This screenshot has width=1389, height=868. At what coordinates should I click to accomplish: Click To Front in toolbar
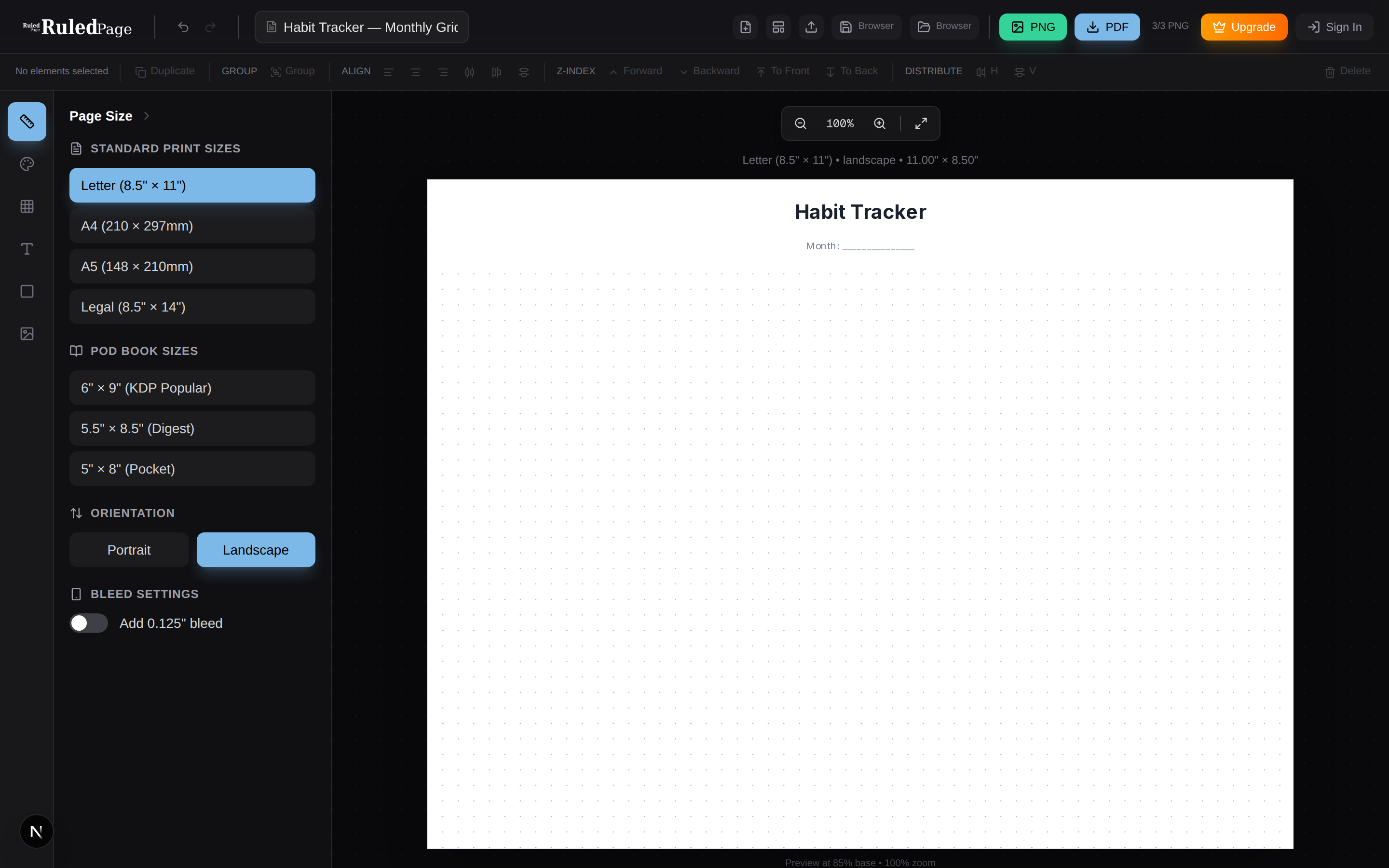point(783,71)
